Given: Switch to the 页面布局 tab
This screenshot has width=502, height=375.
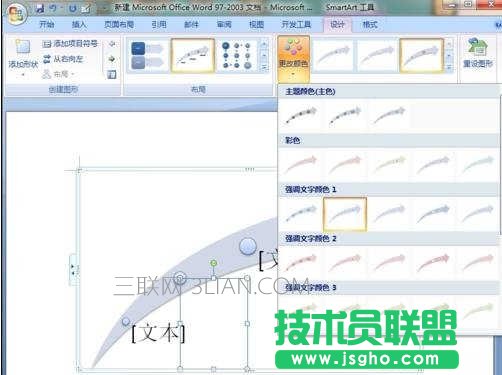Looking at the screenshot, I should [x=119, y=24].
